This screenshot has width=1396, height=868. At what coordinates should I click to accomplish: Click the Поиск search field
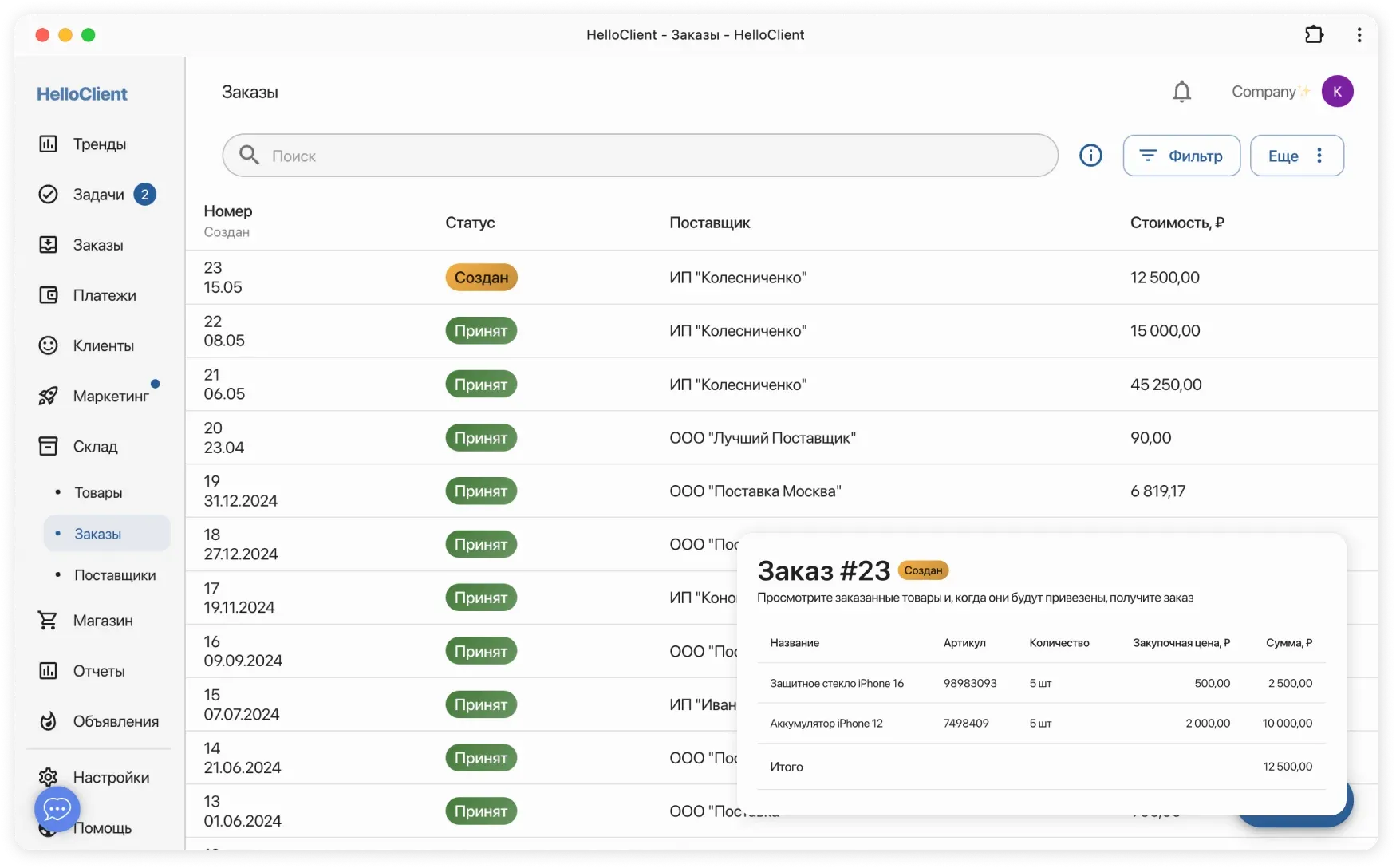[x=640, y=156]
